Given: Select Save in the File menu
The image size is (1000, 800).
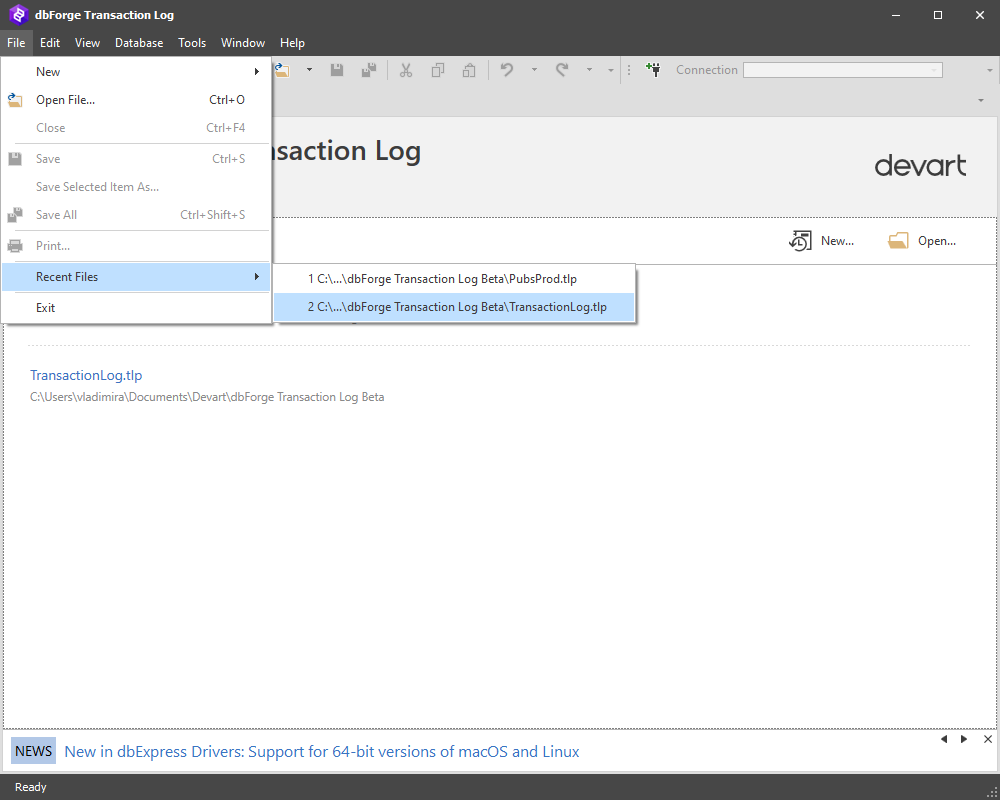Looking at the screenshot, I should coord(136,159).
